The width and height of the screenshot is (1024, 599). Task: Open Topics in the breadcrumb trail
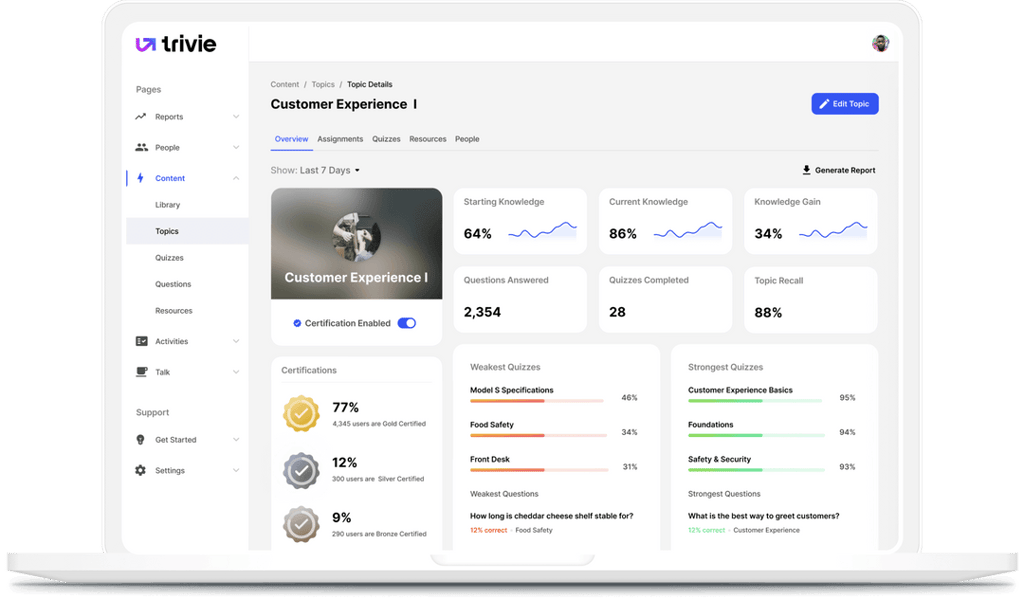coord(322,84)
